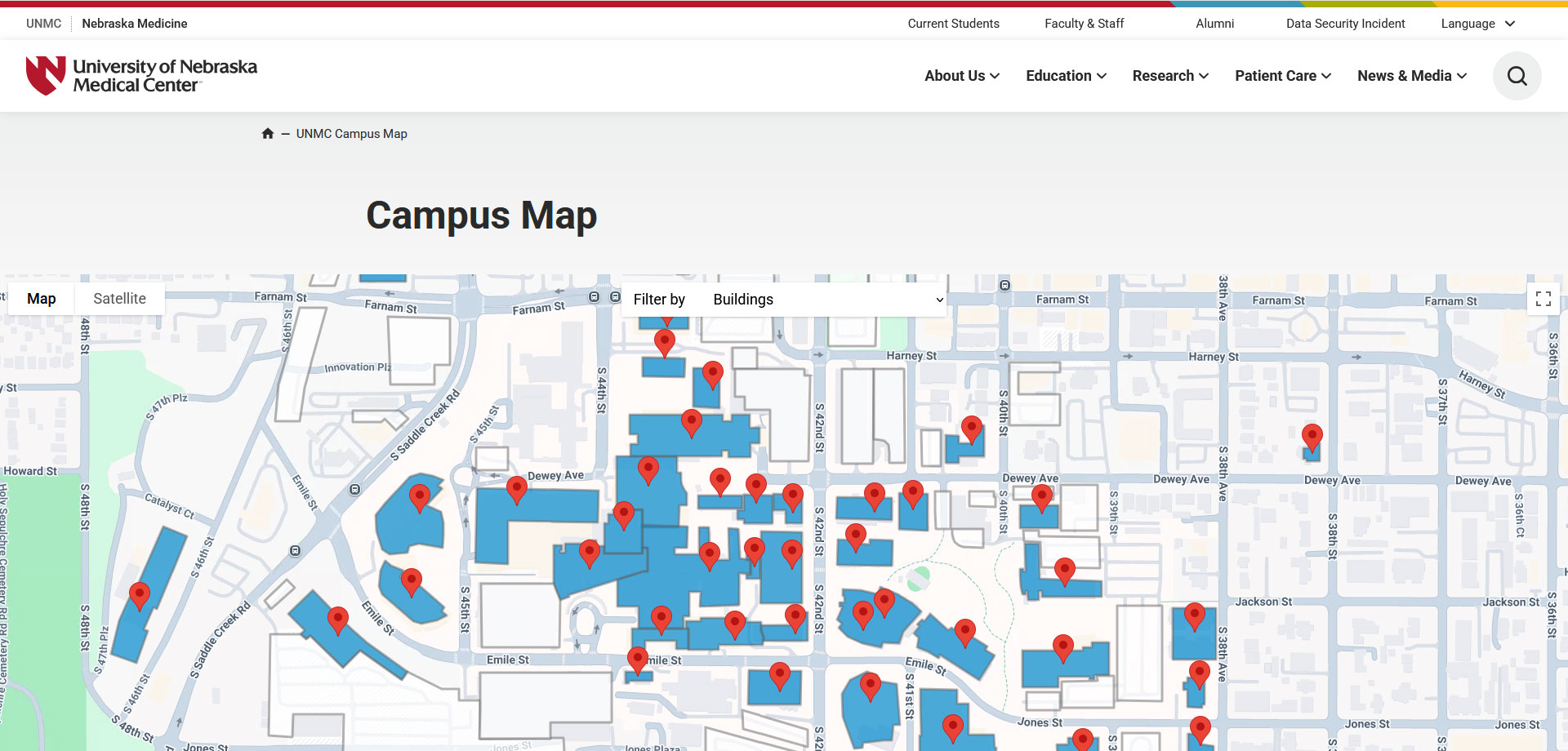1568x751 pixels.
Task: Open the Nebraska Medicine link
Action: [x=135, y=24]
